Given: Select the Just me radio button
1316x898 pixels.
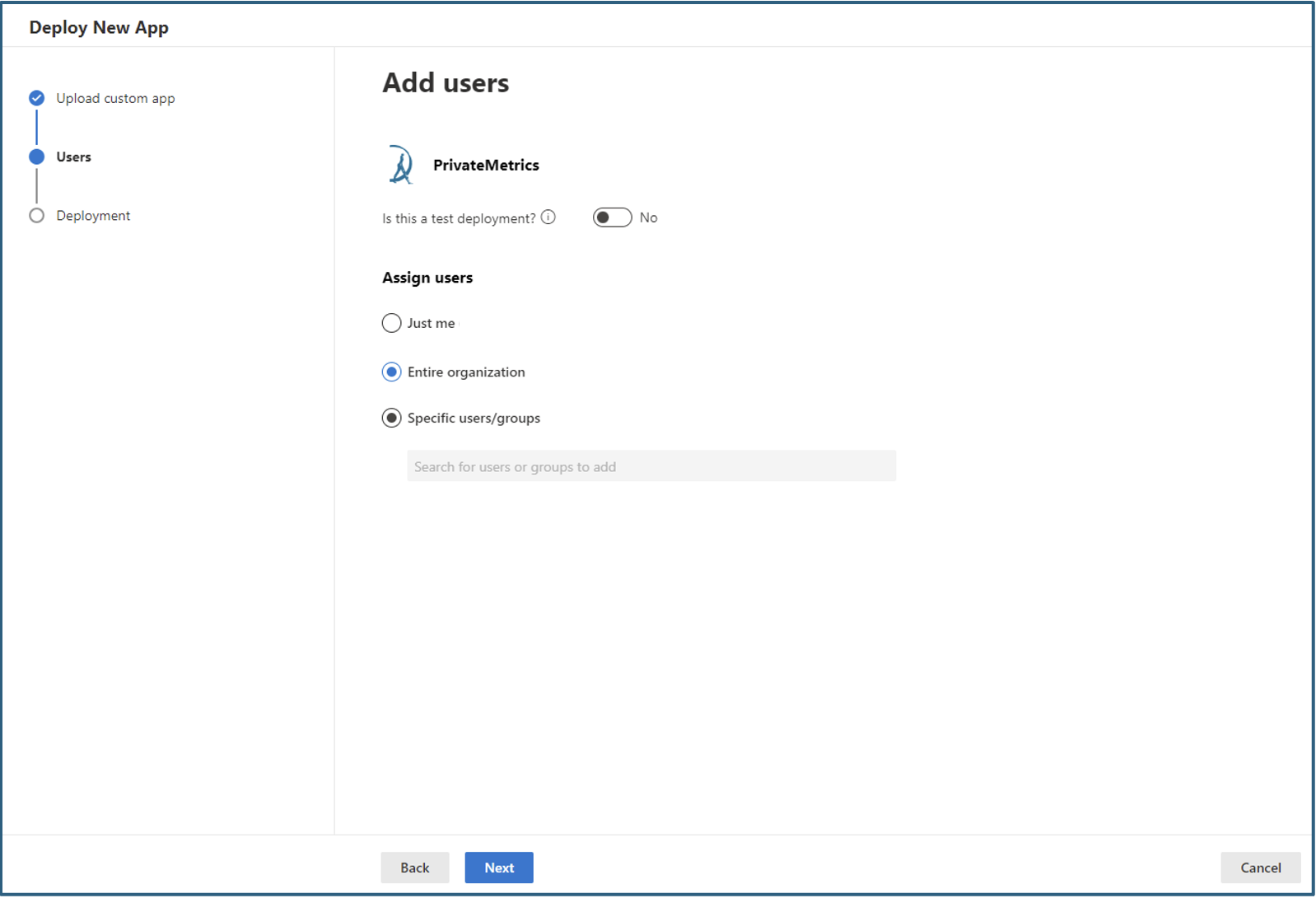Looking at the screenshot, I should pos(392,323).
